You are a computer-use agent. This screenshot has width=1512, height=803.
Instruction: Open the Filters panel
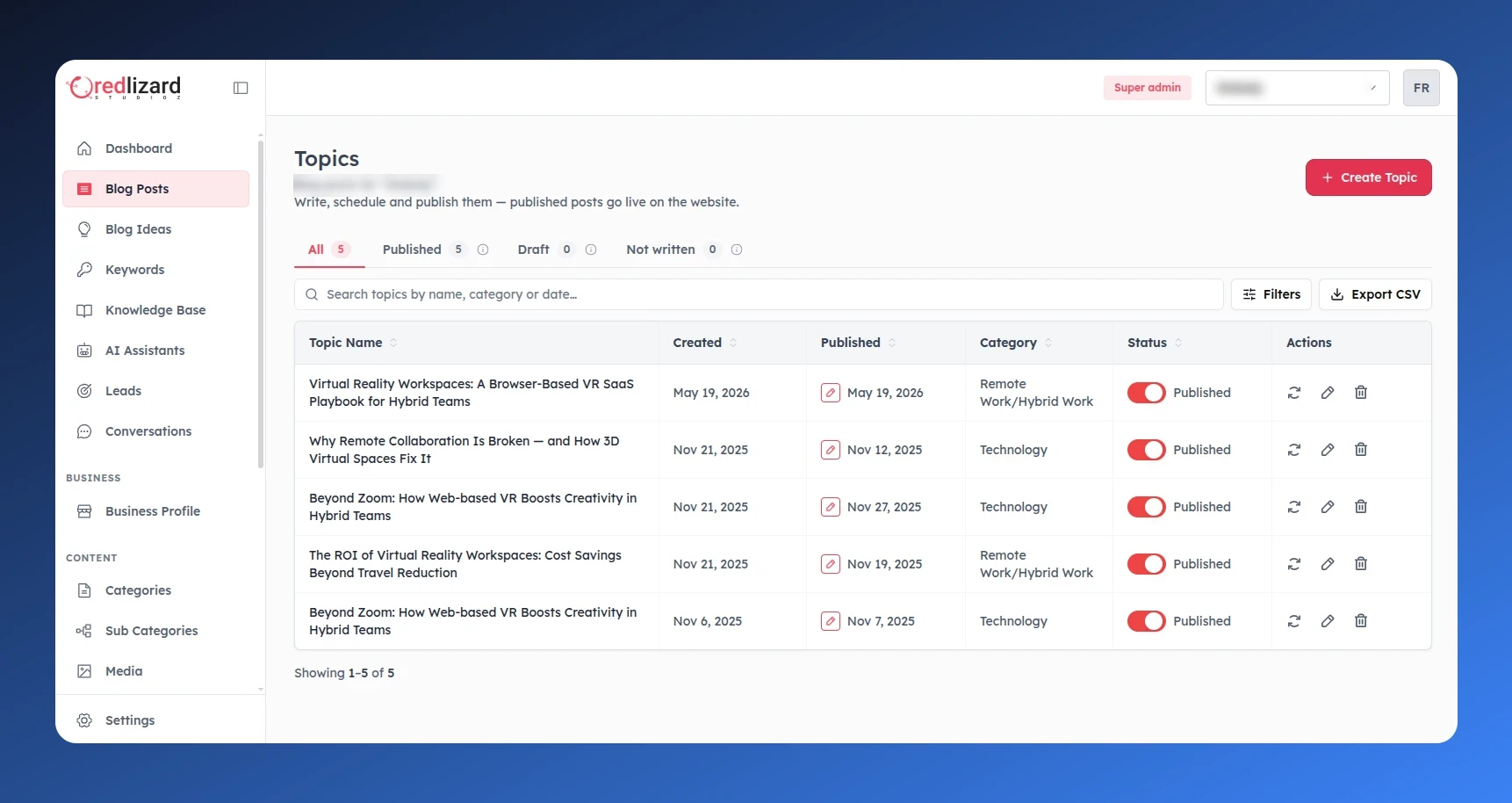tap(1271, 294)
